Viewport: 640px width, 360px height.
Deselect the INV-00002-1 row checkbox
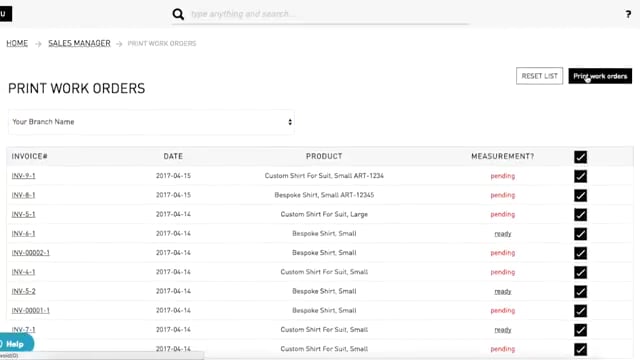(x=580, y=253)
